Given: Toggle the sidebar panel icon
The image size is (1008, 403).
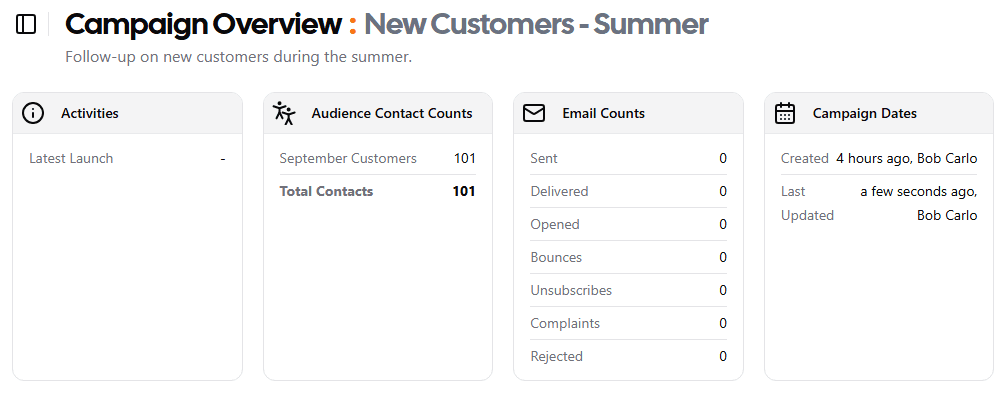Looking at the screenshot, I should (x=26, y=24).
